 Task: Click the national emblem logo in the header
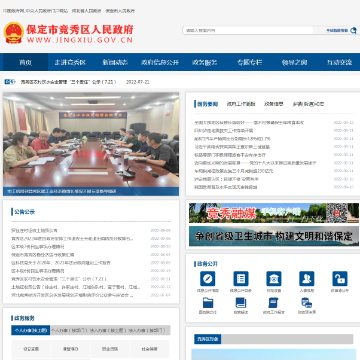(x=13, y=33)
